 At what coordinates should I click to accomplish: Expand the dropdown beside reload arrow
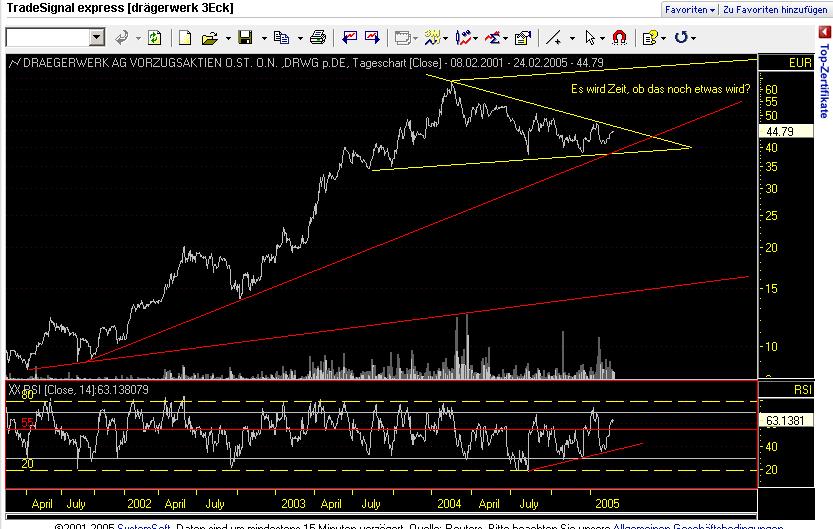click(694, 38)
